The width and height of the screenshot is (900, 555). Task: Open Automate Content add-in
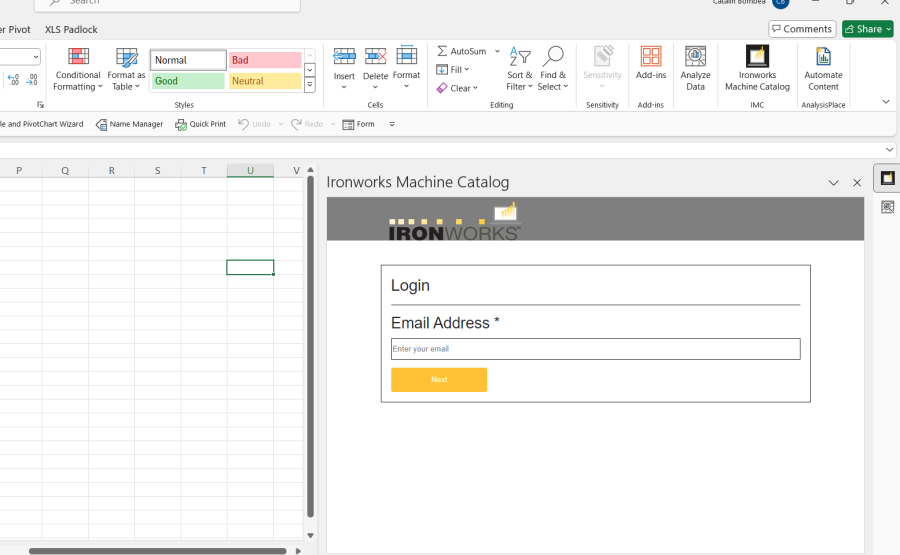point(823,69)
